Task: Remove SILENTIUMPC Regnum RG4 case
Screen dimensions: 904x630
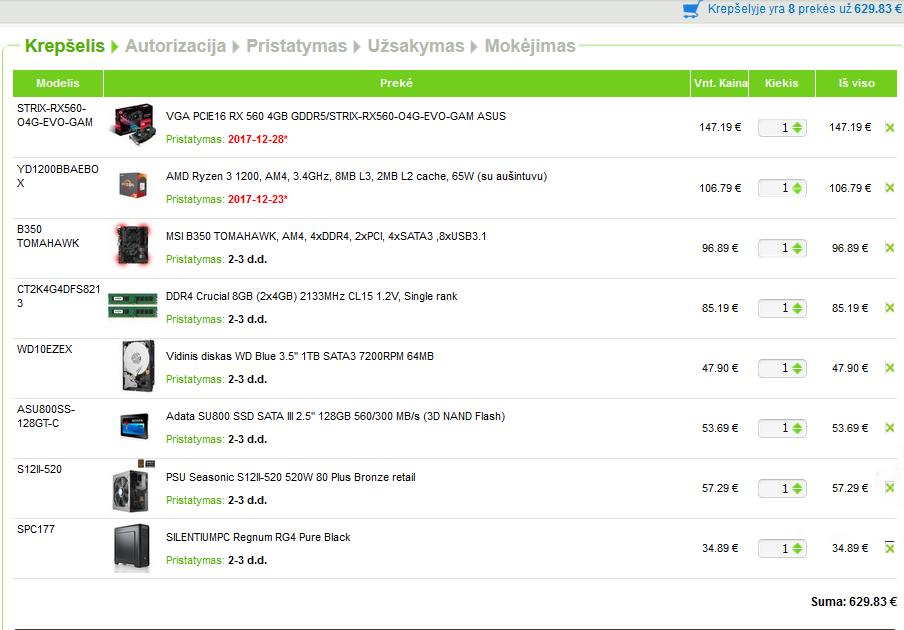Action: 890,548
